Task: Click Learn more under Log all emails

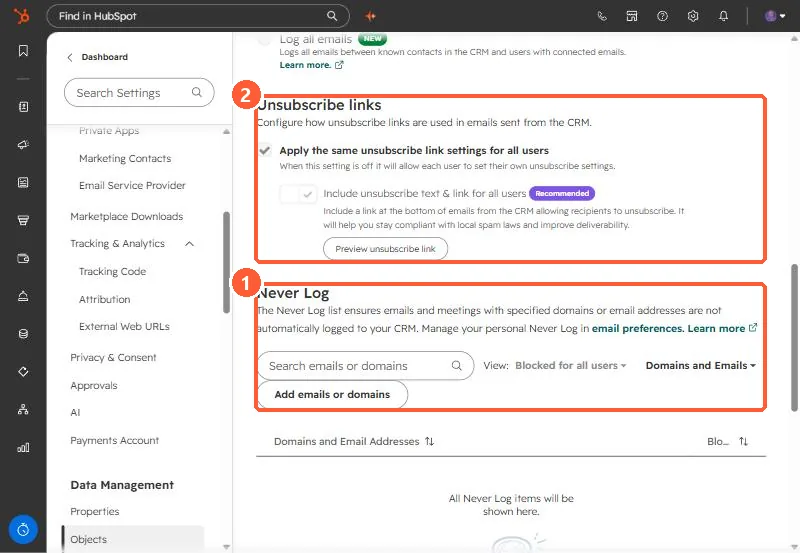Action: click(x=312, y=65)
